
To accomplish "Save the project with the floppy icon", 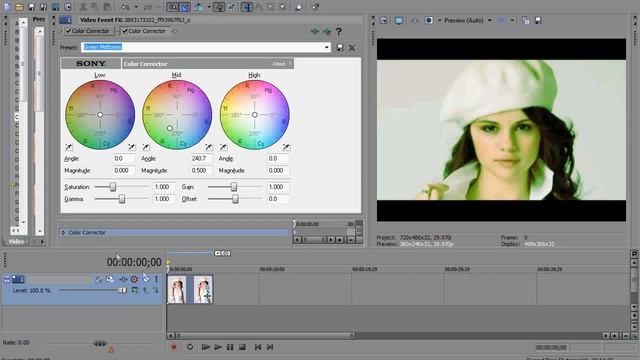I will 31,7.
